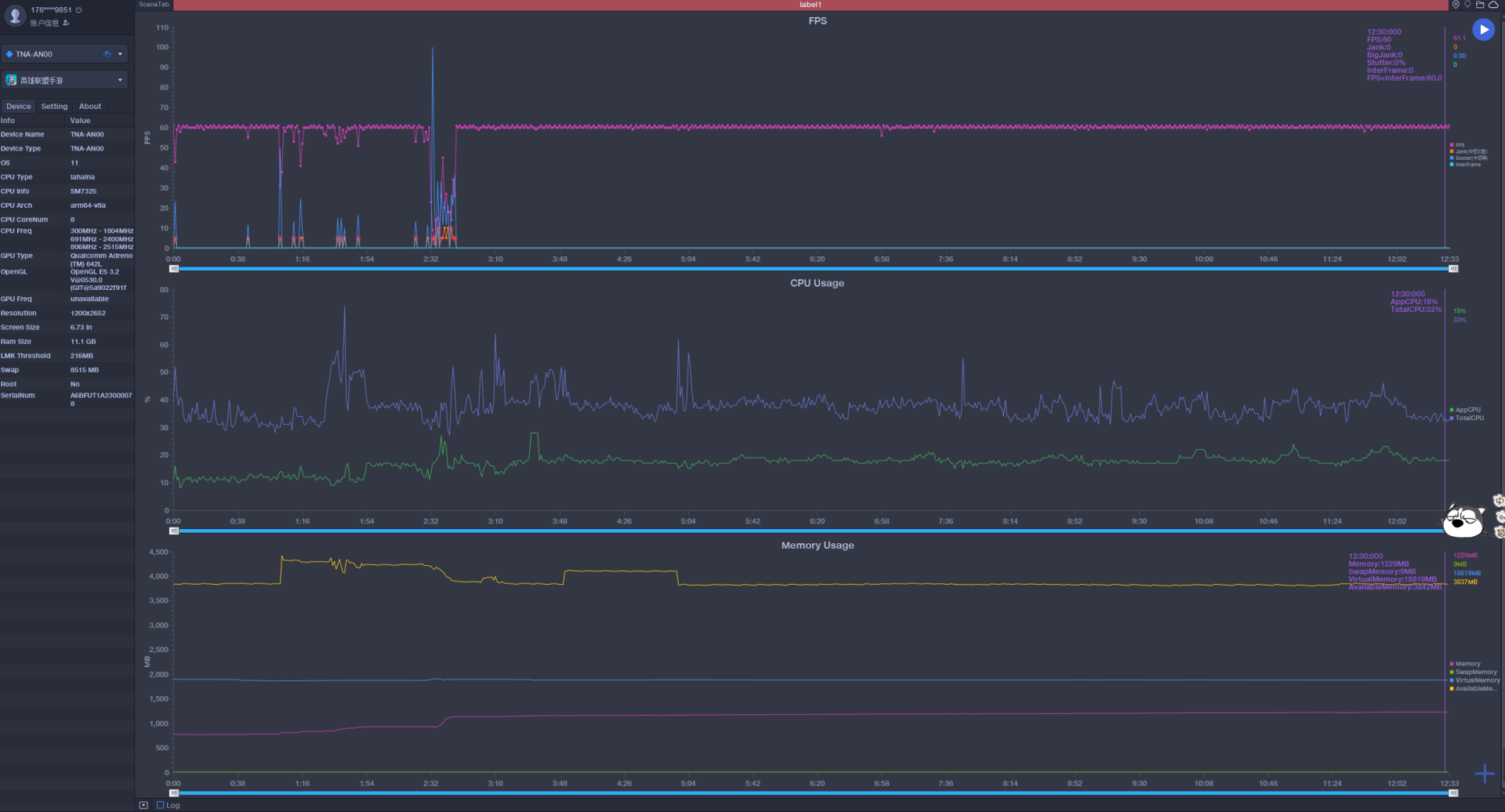Image resolution: width=1505 pixels, height=812 pixels.
Task: Expand bottom log panel arrow button
Action: tap(143, 805)
